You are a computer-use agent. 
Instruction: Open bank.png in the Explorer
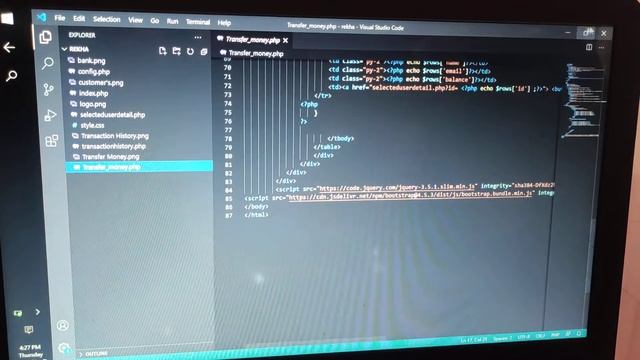[x=91, y=60]
